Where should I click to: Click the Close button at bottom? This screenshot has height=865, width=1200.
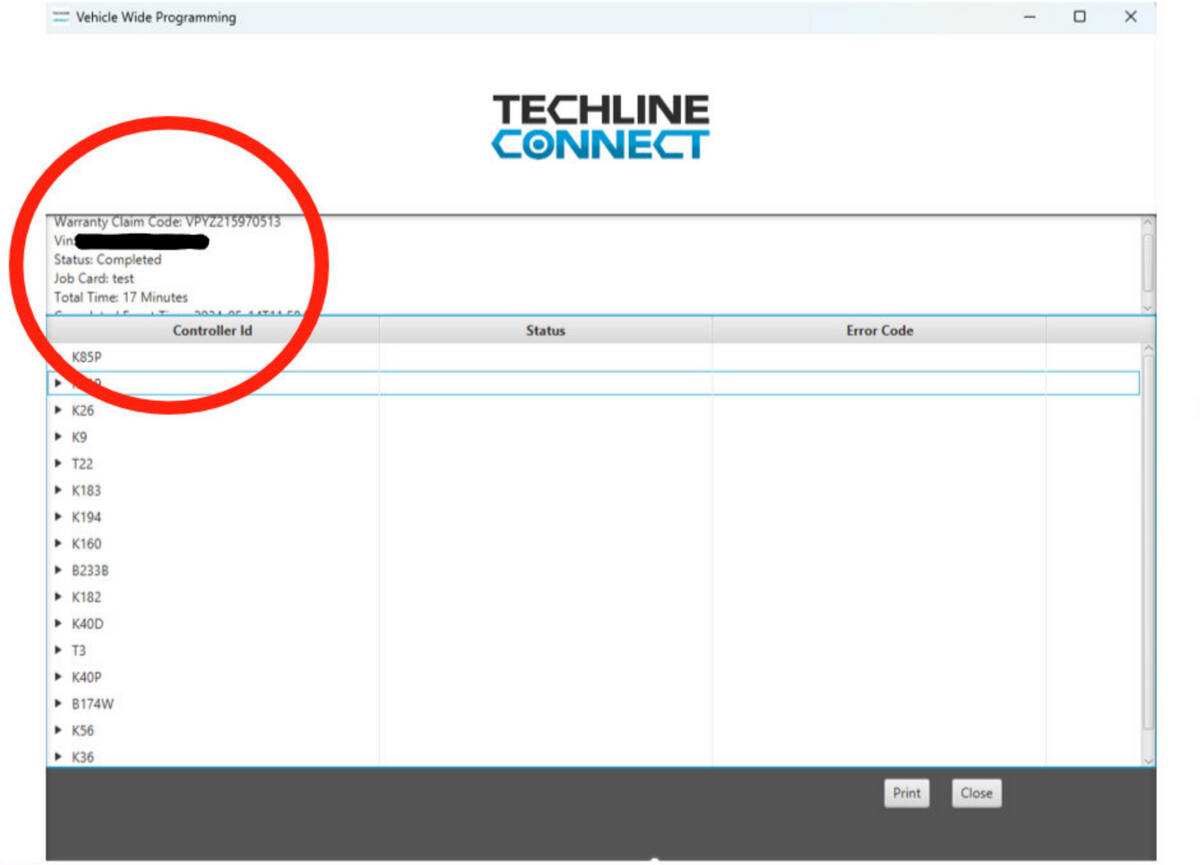click(976, 793)
